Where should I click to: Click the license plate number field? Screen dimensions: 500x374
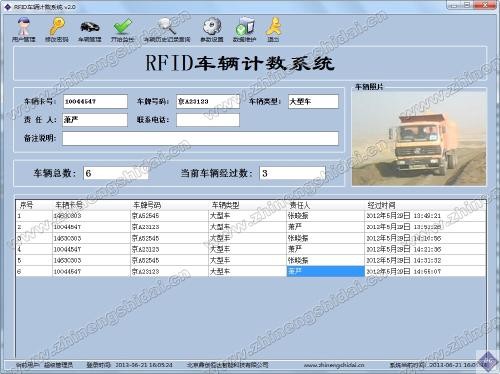[208, 101]
